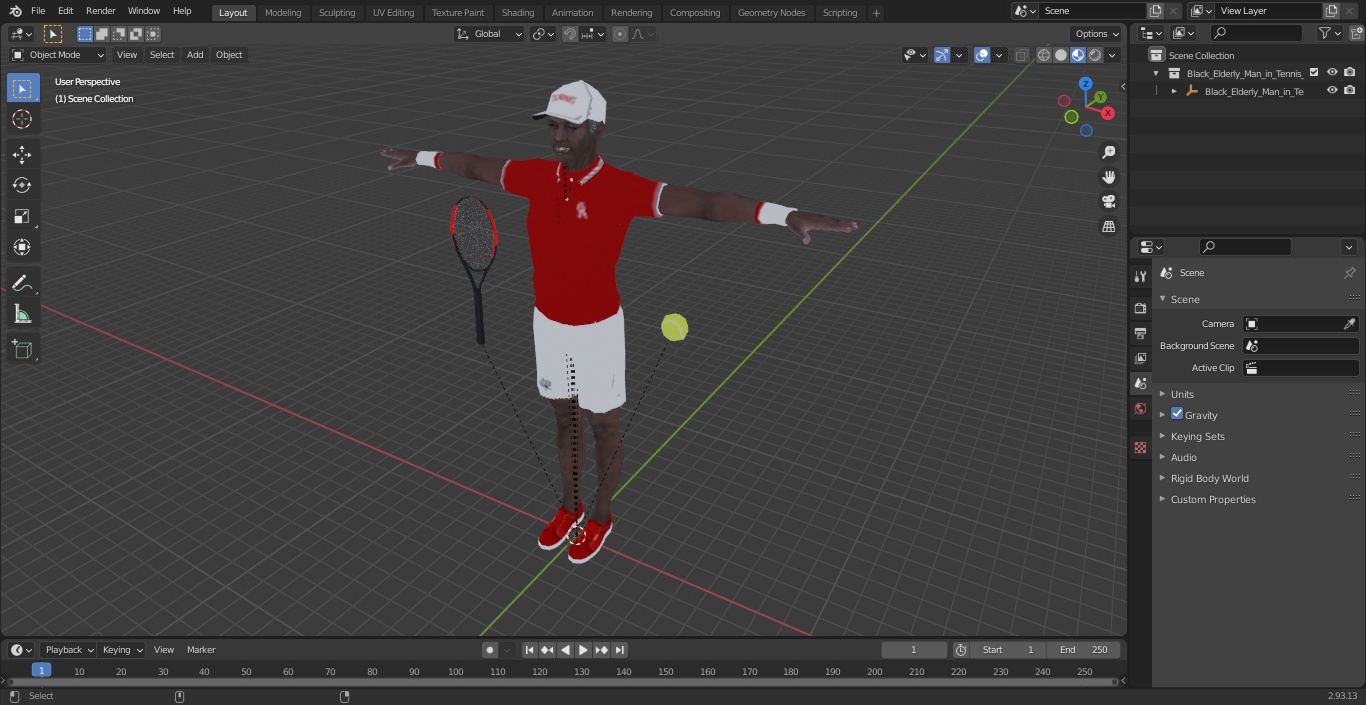The image size is (1366, 705).
Task: Click the pin icon in Scene properties header
Action: point(1349,273)
